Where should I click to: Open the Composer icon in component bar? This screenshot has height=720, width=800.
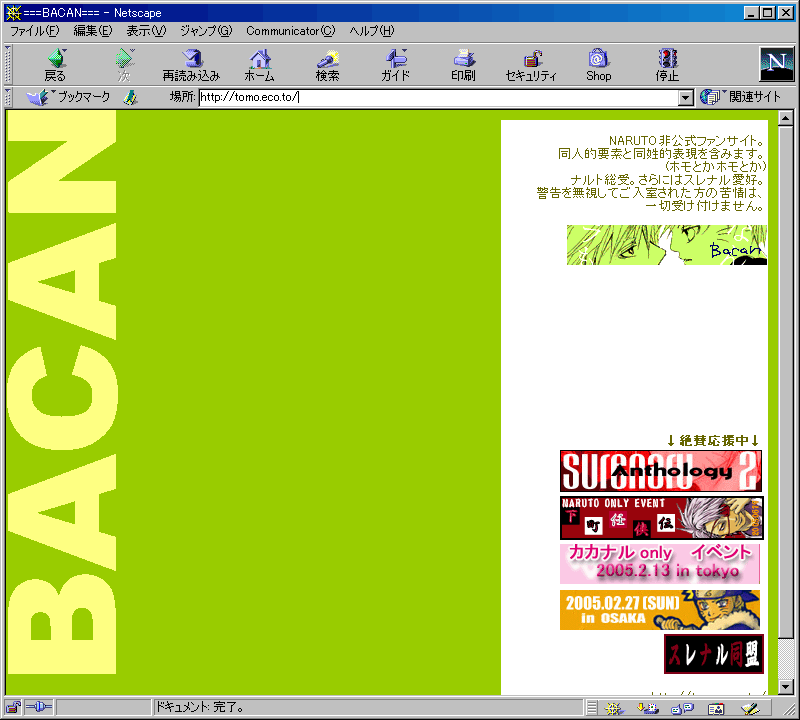point(751,708)
